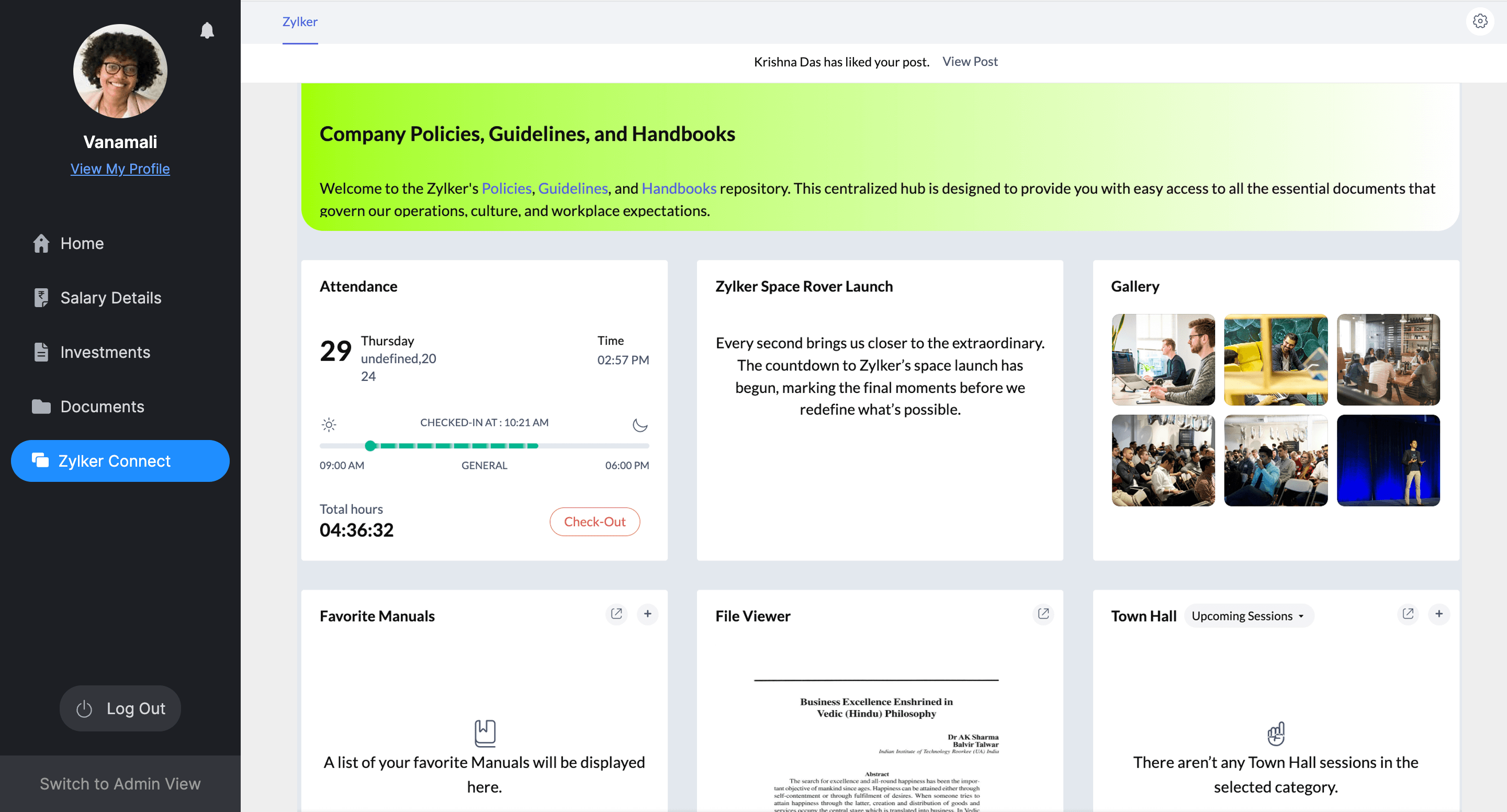Add a new Town Hall session
Viewport: 1507px width, 812px height.
click(1439, 614)
